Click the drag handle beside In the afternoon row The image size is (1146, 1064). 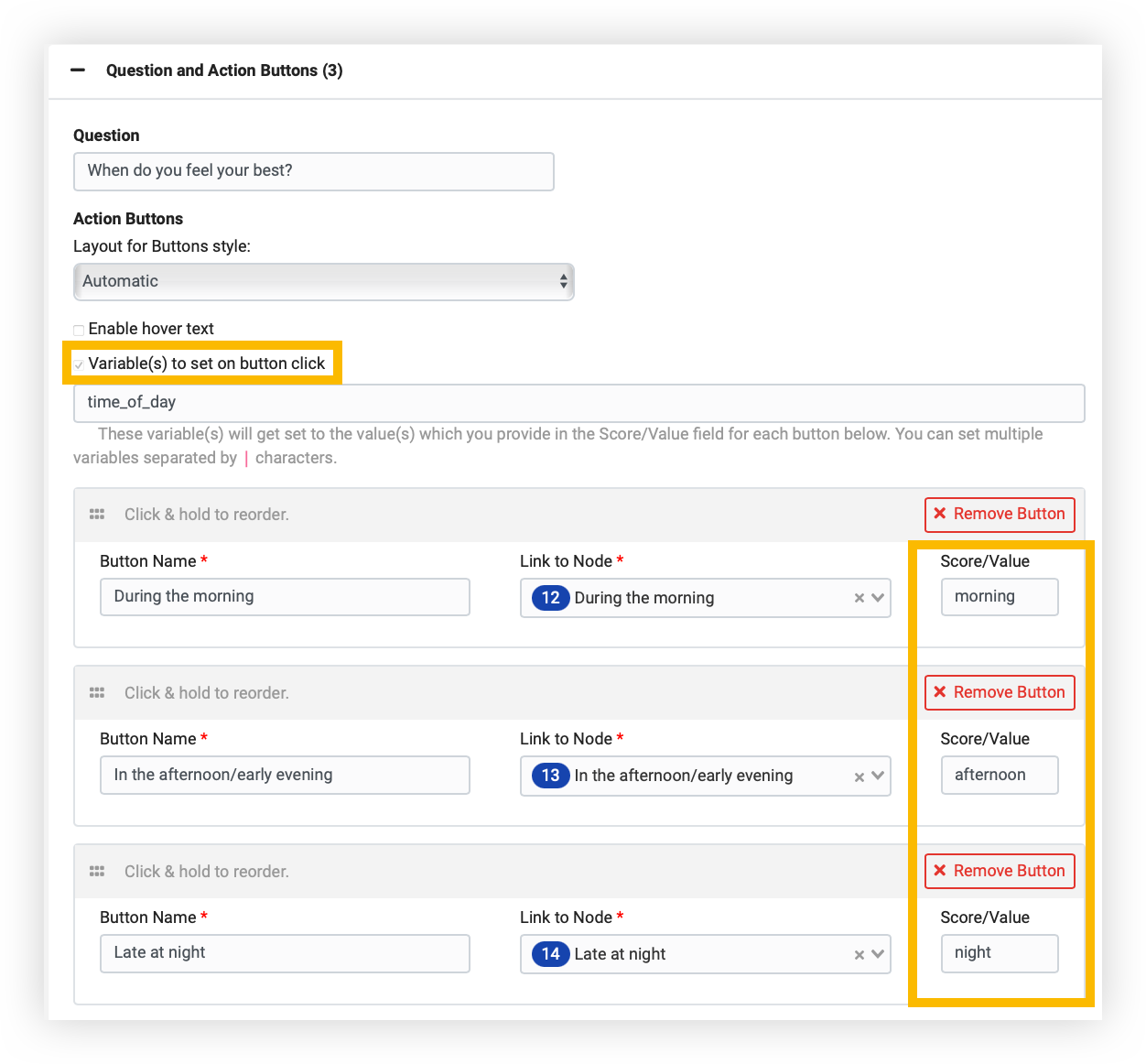[x=96, y=692]
